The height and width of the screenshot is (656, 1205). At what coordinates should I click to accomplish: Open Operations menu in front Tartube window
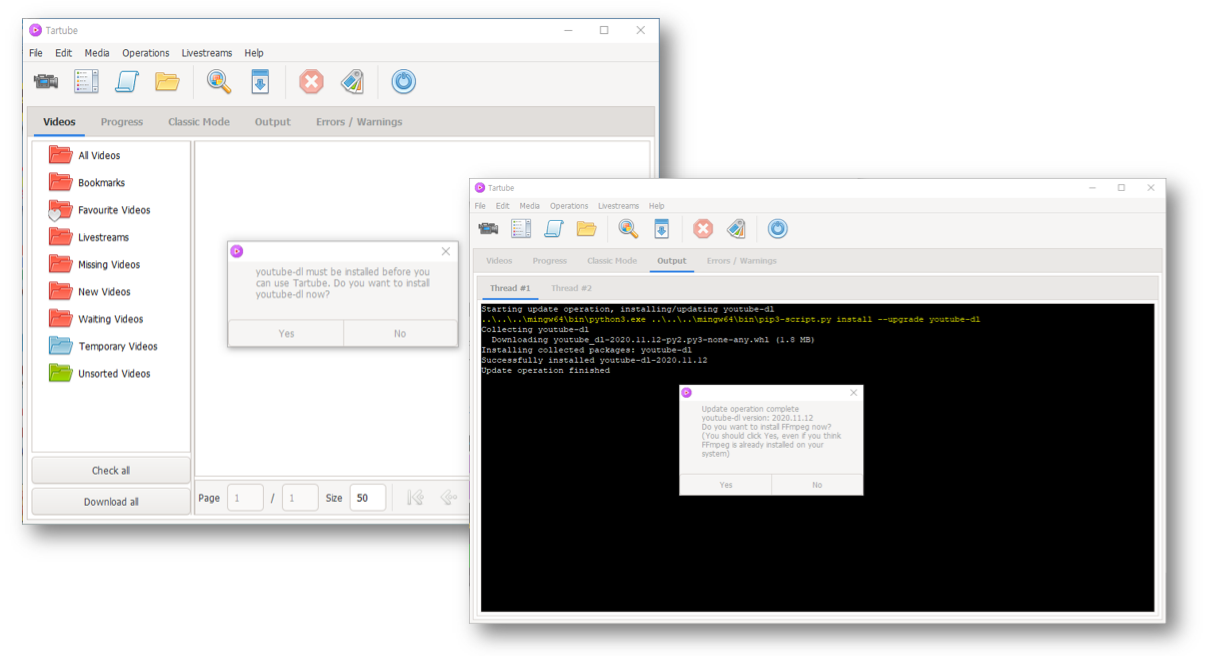569,206
